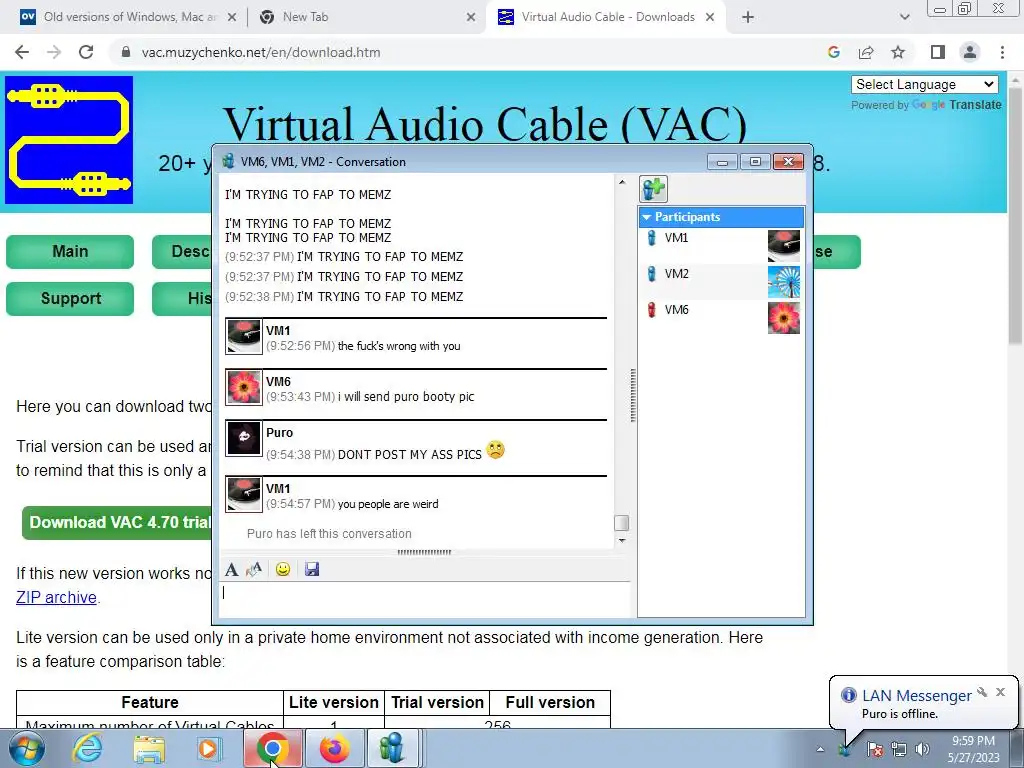Launch Internet Explorer from taskbar
The image size is (1024, 768).
pyautogui.click(x=88, y=748)
